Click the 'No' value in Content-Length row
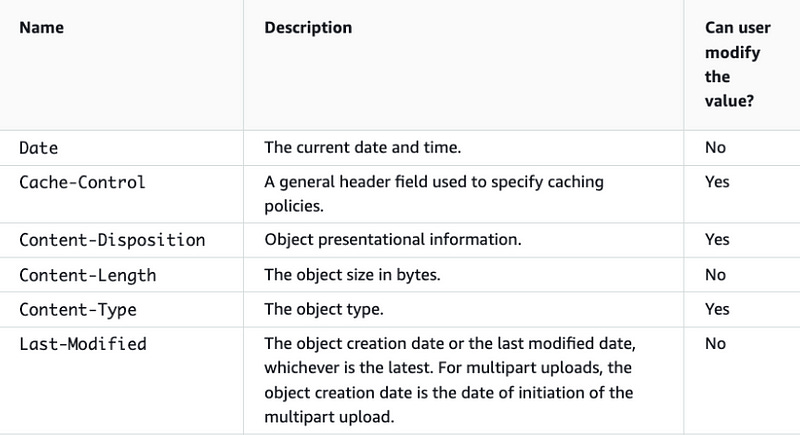 715,275
